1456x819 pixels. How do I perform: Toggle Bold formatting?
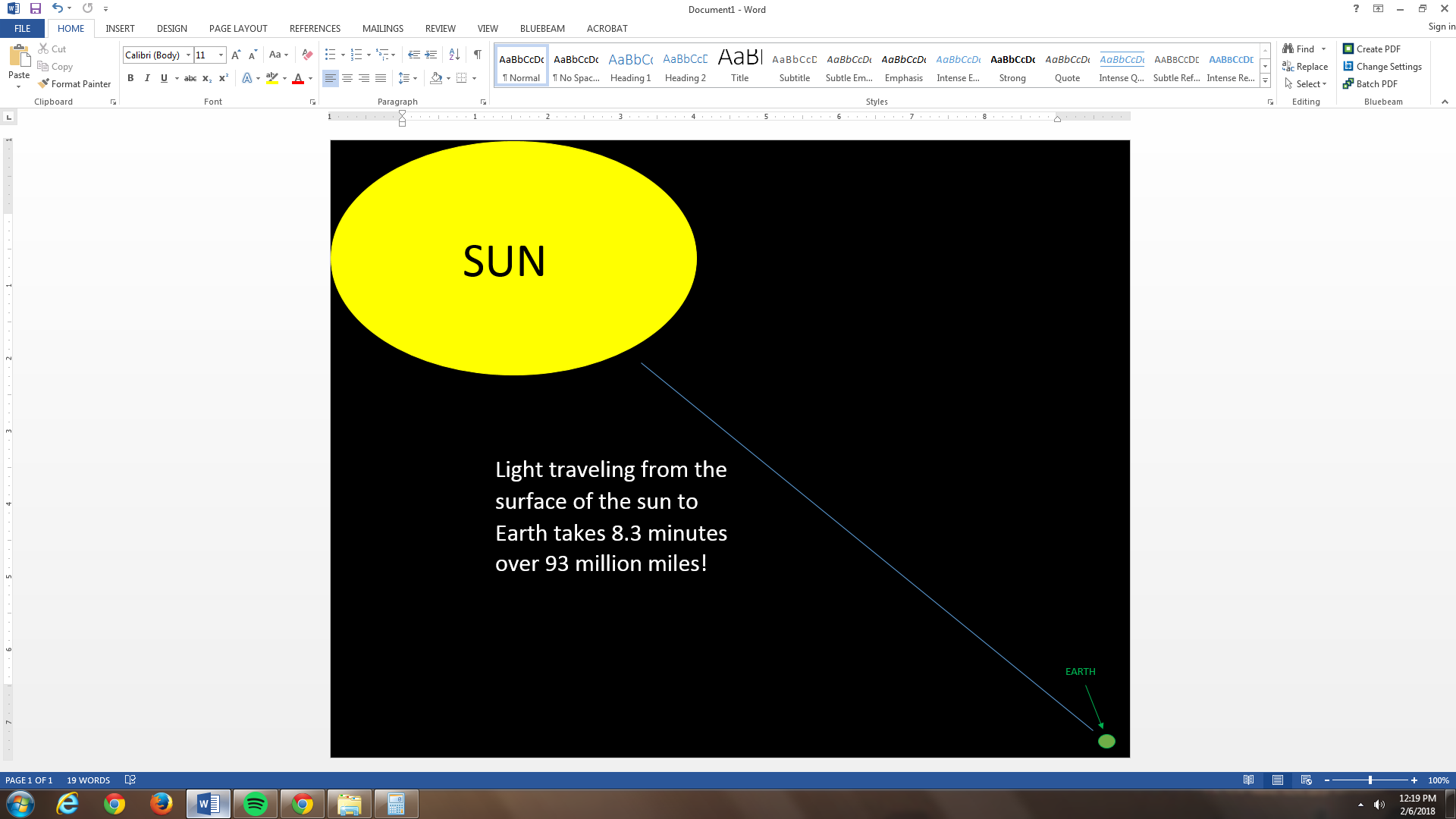pos(130,78)
